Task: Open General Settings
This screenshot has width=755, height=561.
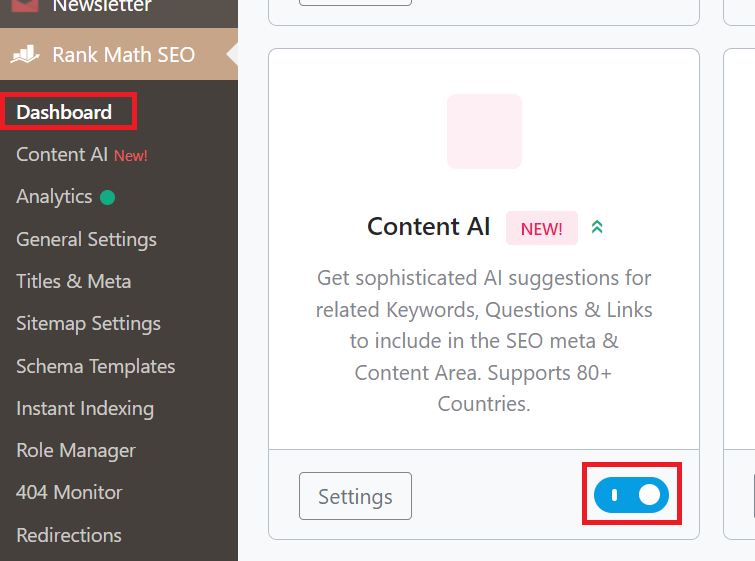Action: (x=87, y=240)
